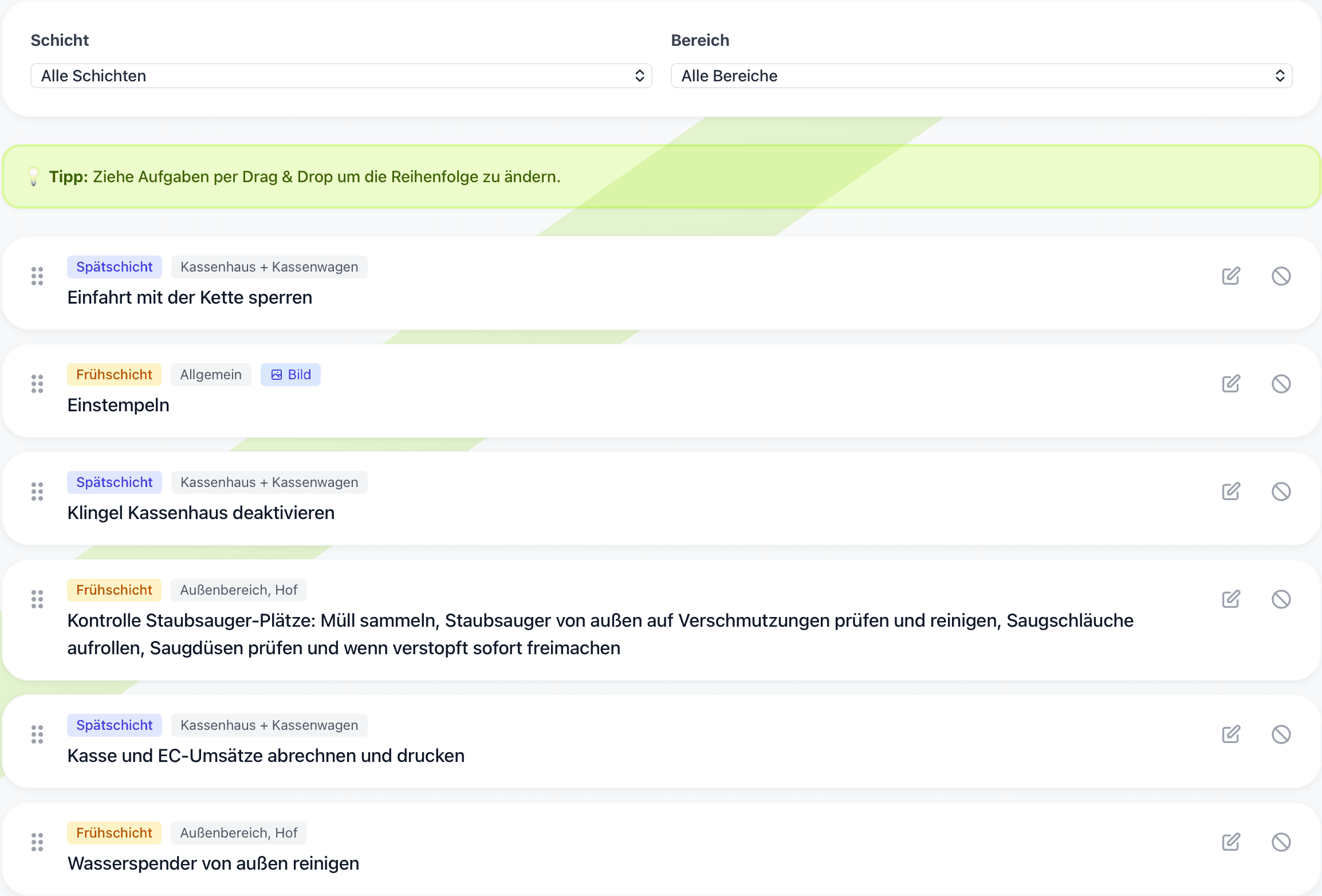Edit the "Kontrolle Staubsauger-Plätze" task
The height and width of the screenshot is (896, 1322).
coord(1231,599)
